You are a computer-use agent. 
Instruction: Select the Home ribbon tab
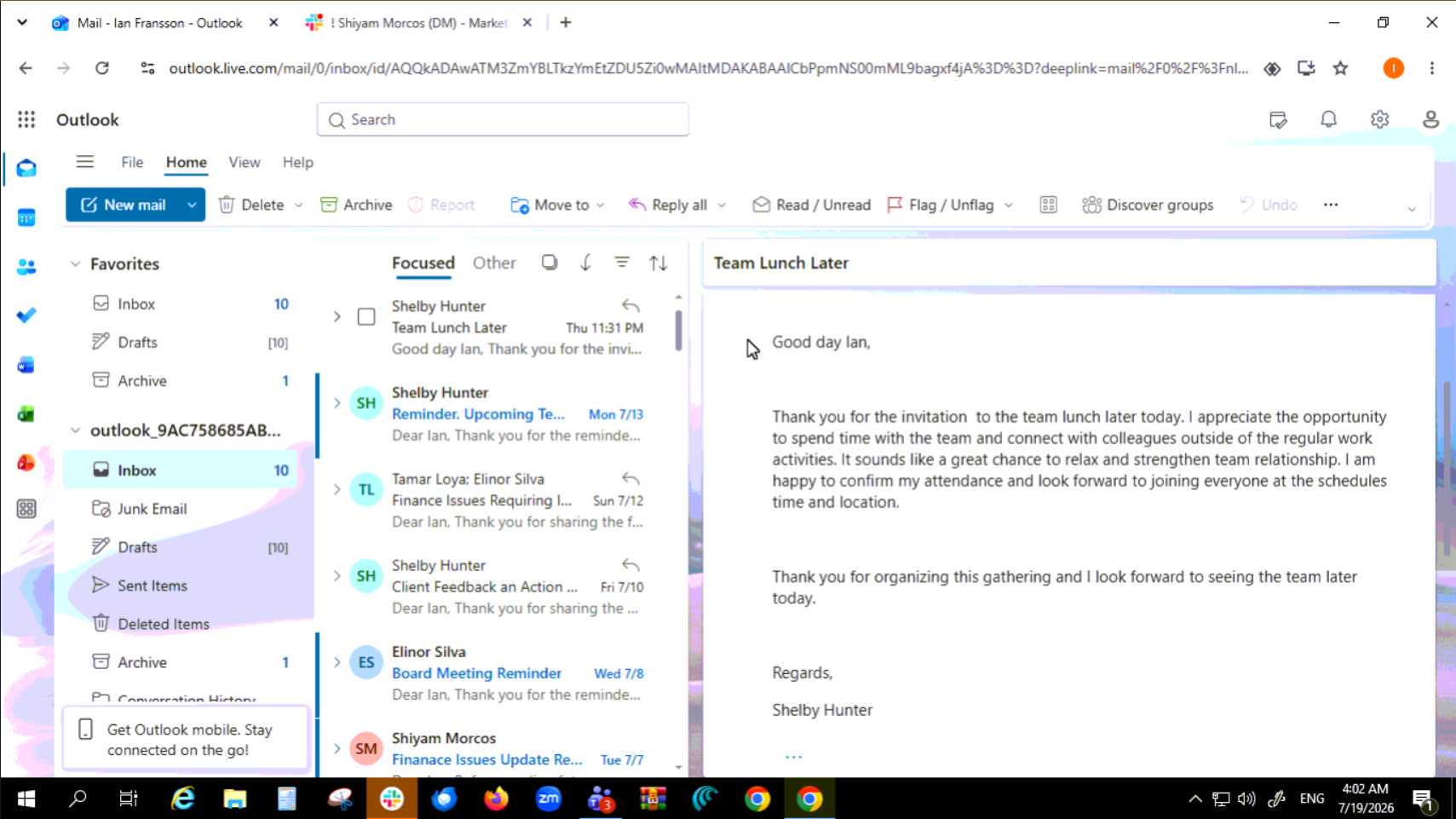(187, 162)
